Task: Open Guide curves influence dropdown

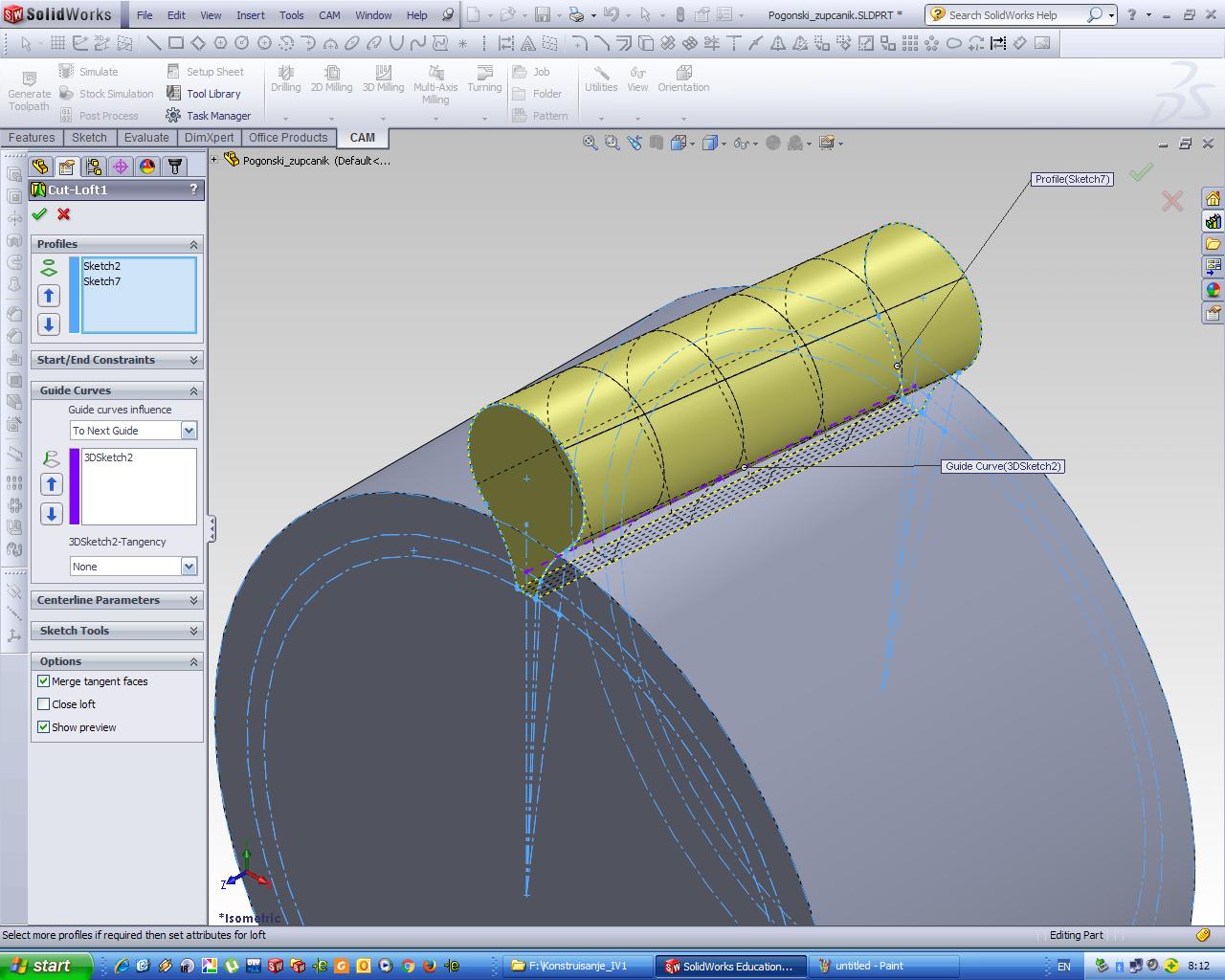Action: 189,431
